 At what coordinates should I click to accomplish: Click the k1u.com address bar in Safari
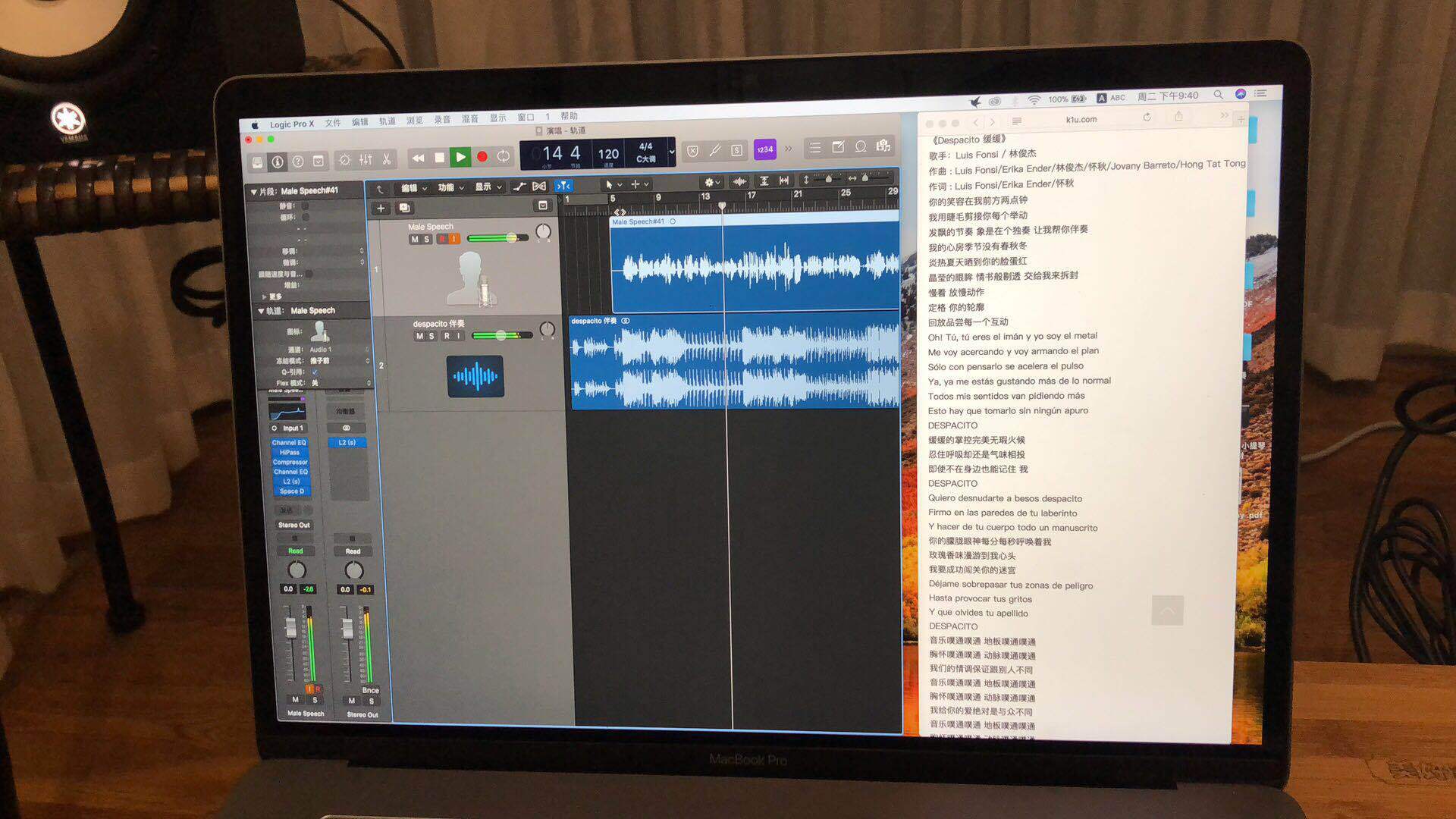(x=1081, y=119)
